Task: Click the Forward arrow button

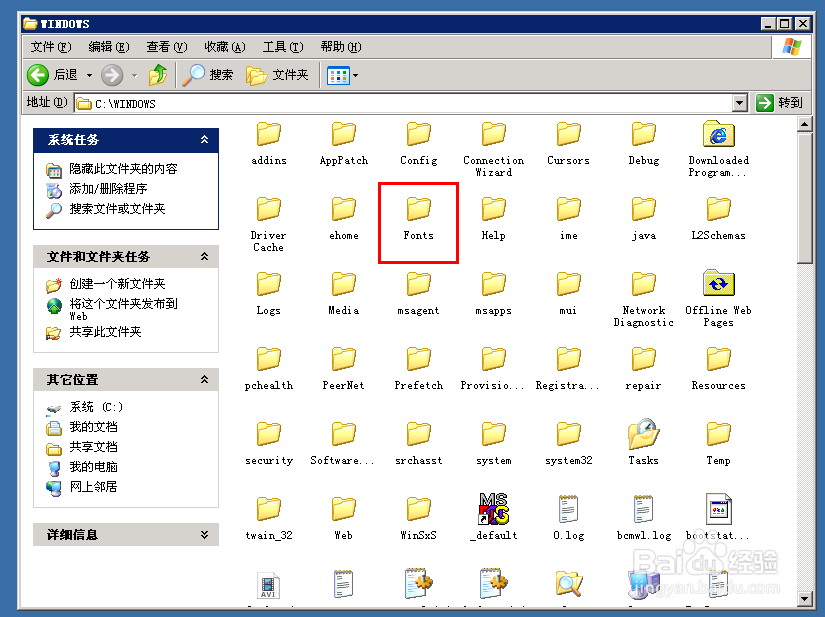Action: [x=112, y=75]
